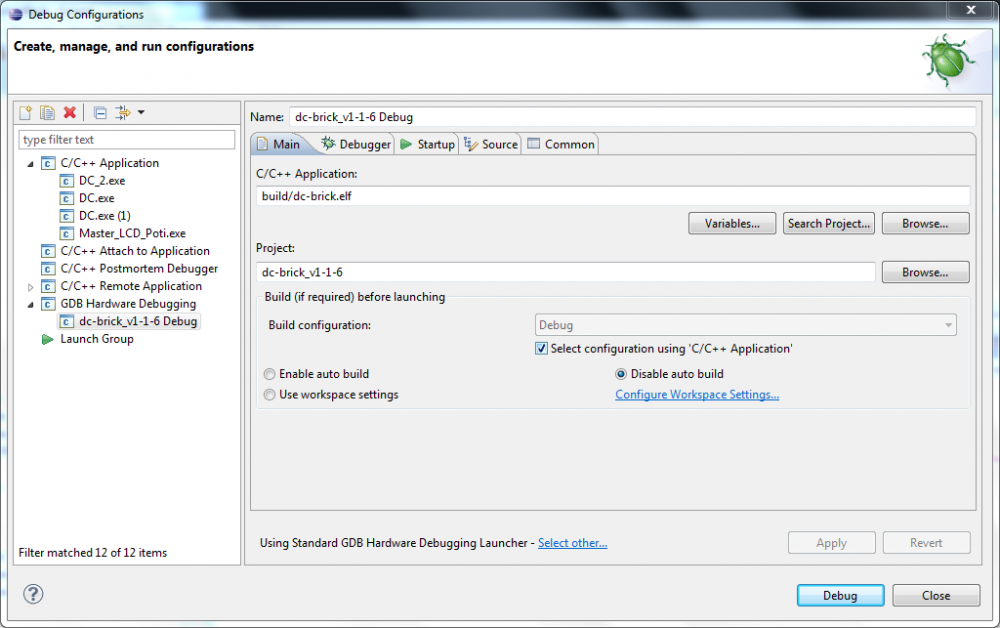Select the Enable auto build radio button
The width and height of the screenshot is (1000, 628).
click(x=270, y=374)
